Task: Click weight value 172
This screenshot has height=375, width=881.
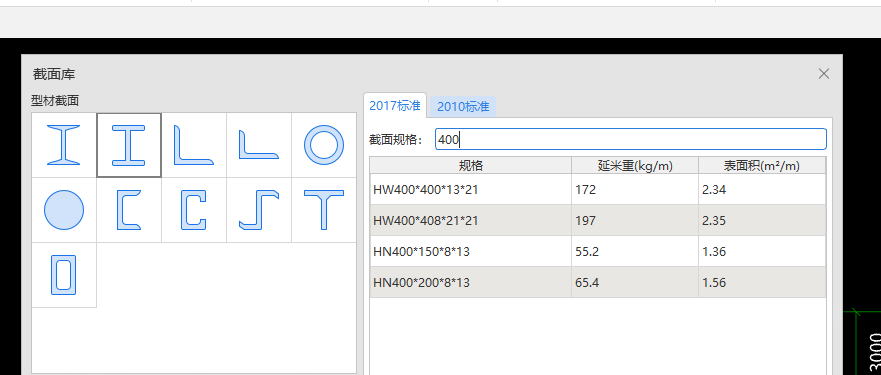Action: coord(585,190)
